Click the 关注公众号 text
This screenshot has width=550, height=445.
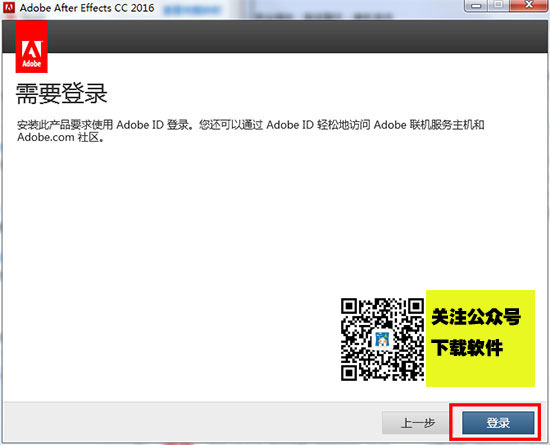click(476, 317)
